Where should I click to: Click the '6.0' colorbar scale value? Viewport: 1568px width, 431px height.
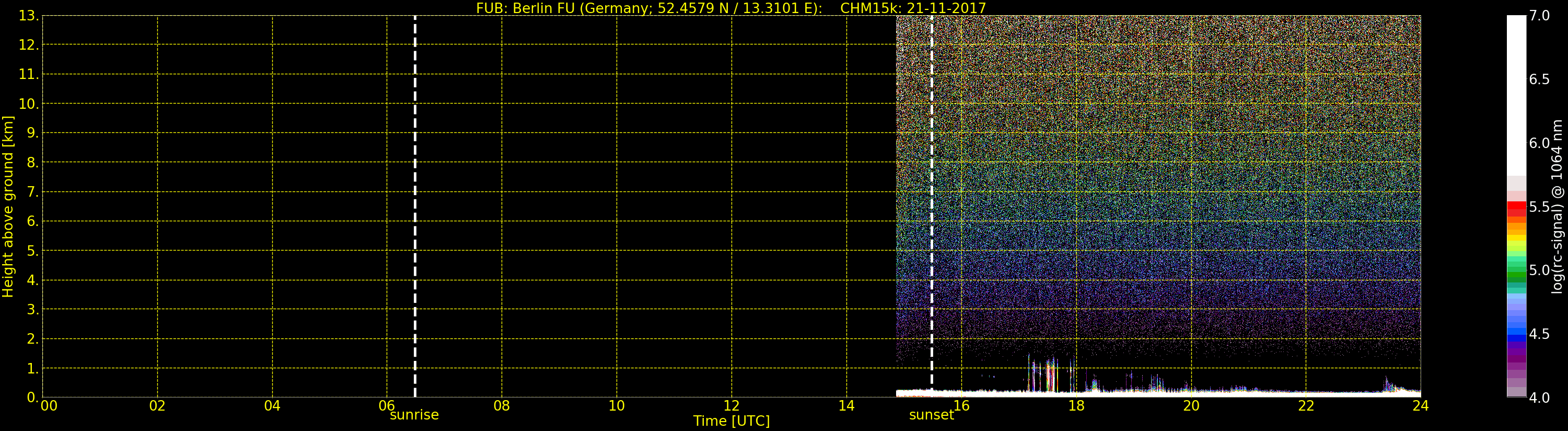(x=1539, y=143)
